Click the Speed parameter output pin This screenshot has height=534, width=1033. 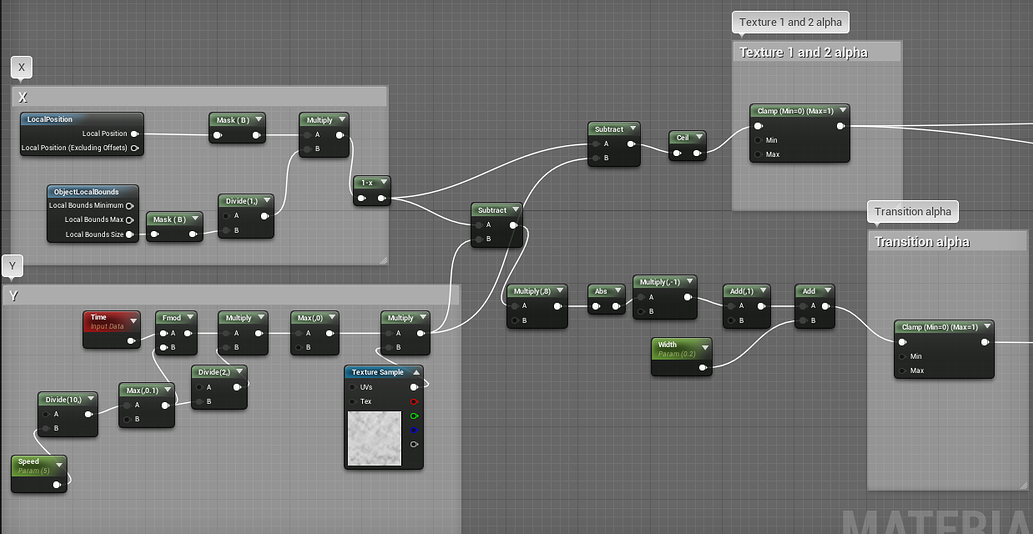(x=57, y=485)
